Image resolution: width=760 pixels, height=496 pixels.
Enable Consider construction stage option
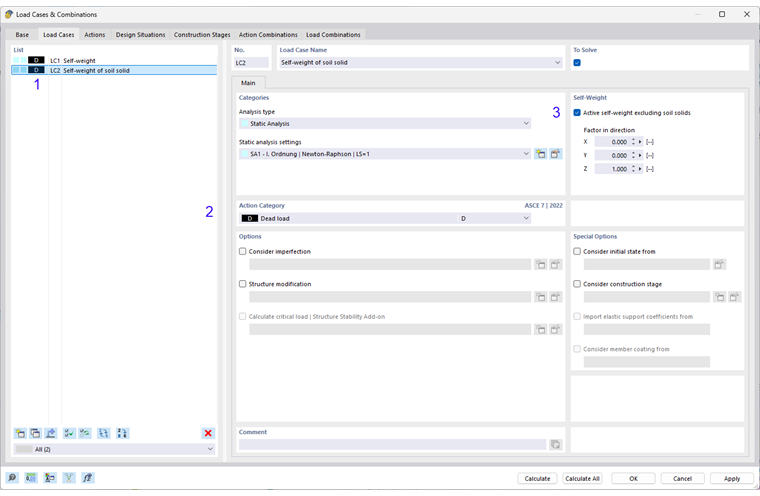click(577, 284)
